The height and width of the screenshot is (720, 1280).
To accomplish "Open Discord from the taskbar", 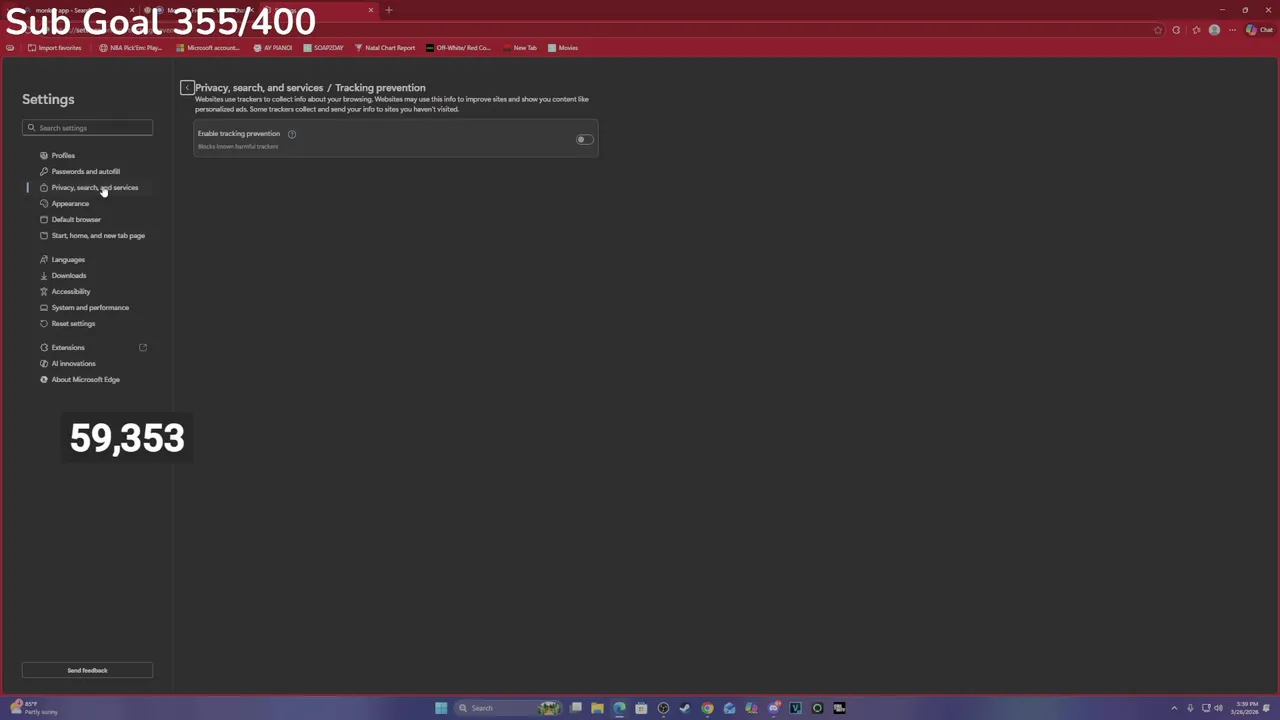I will [773, 708].
